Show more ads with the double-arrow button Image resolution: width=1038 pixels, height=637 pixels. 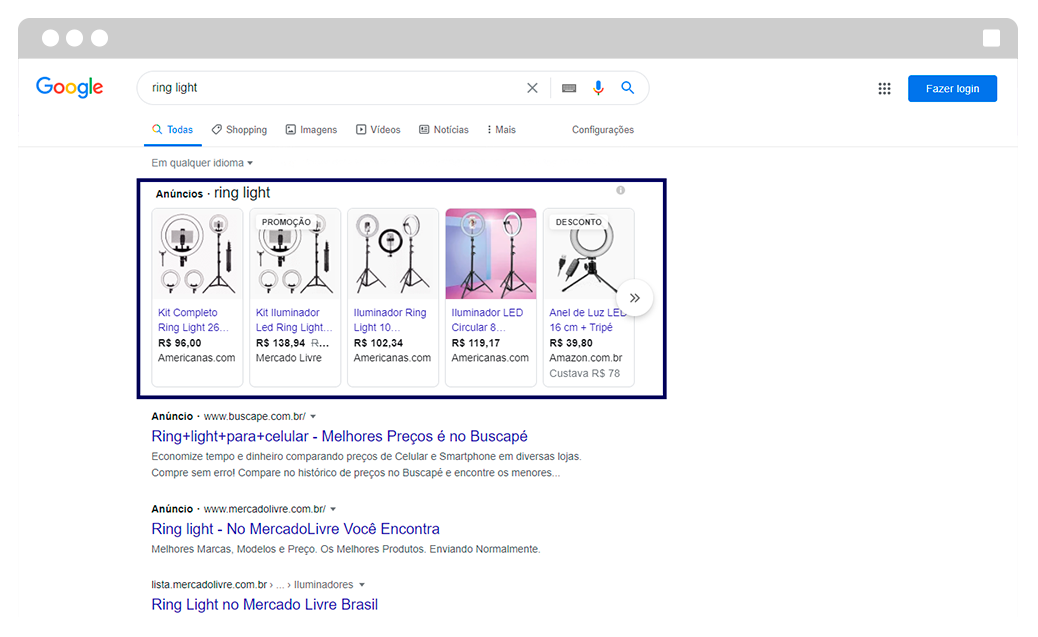tap(635, 298)
